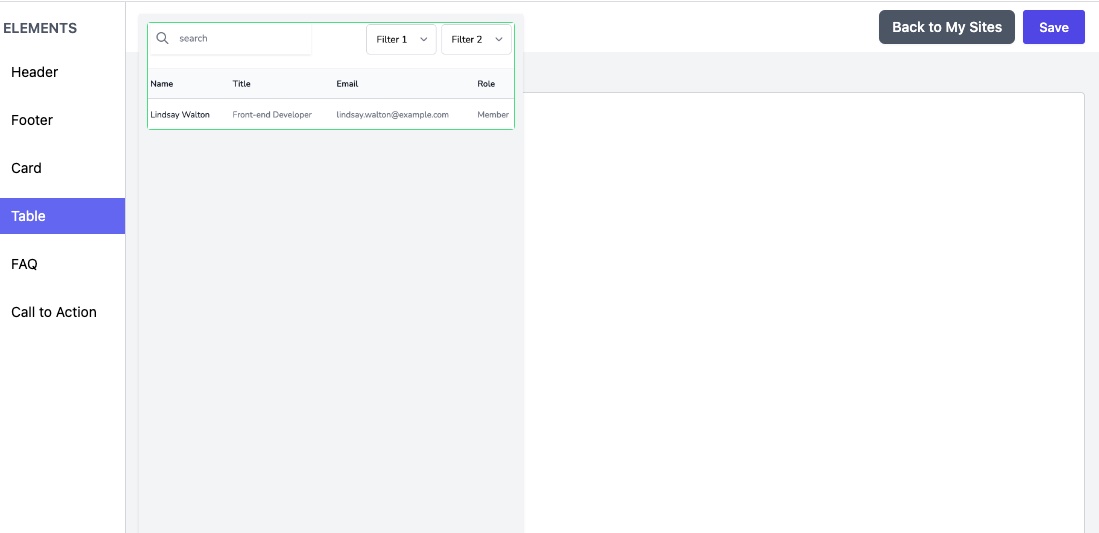The width and height of the screenshot is (1099, 533).
Task: Click the Name column header
Action: (x=162, y=83)
